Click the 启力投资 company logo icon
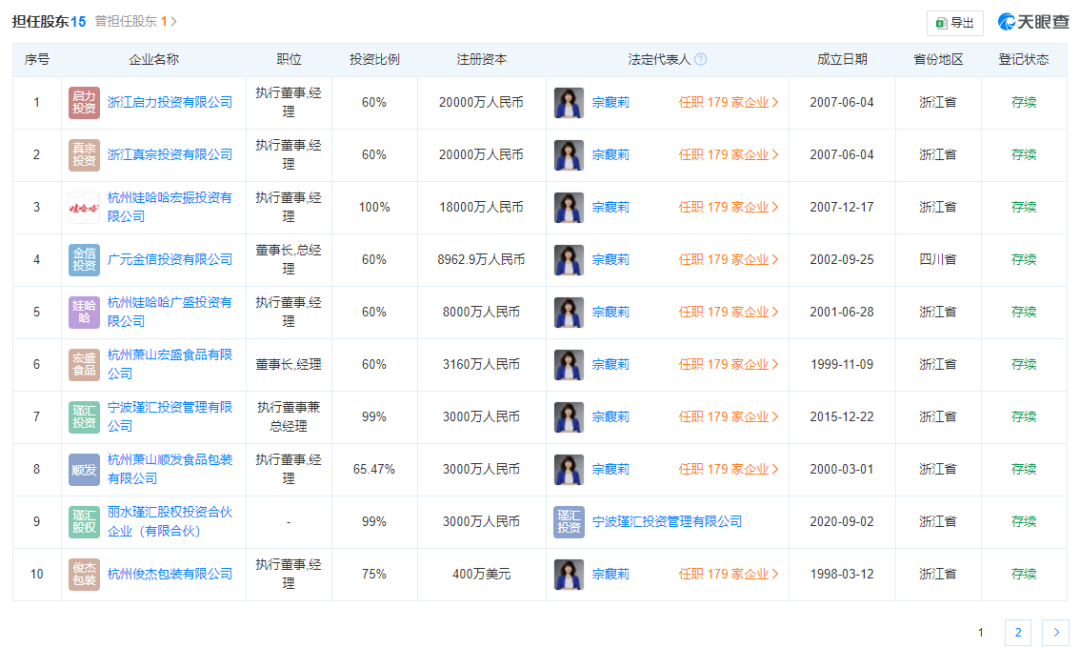 [x=84, y=102]
